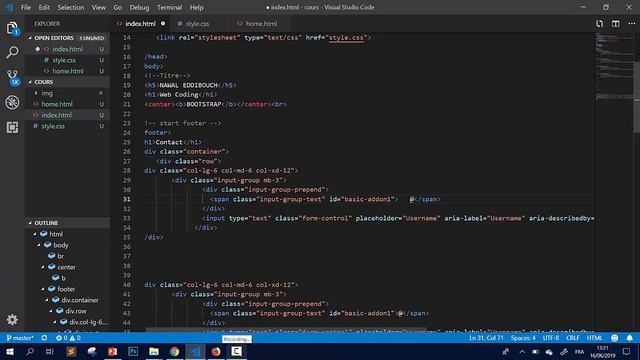The width and height of the screenshot is (640, 360).
Task: Change encoding via UTF-8 status item
Action: (x=551, y=338)
